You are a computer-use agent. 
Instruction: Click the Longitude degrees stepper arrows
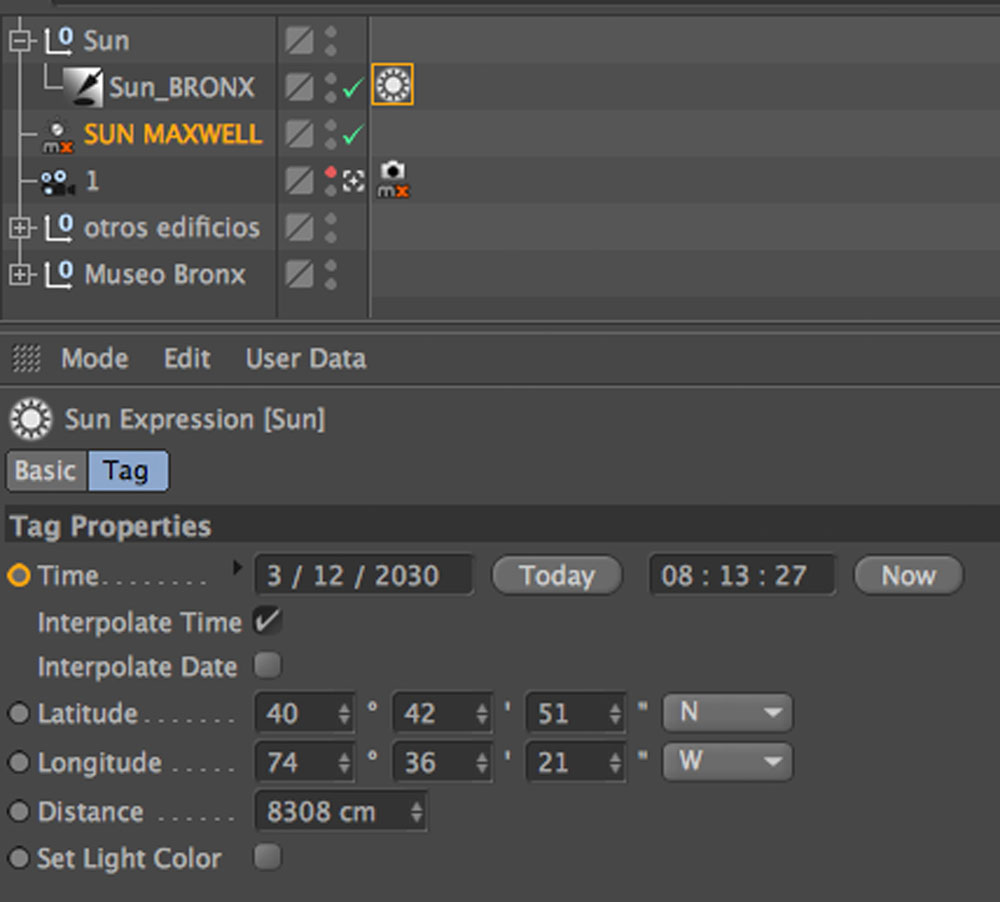(x=344, y=762)
